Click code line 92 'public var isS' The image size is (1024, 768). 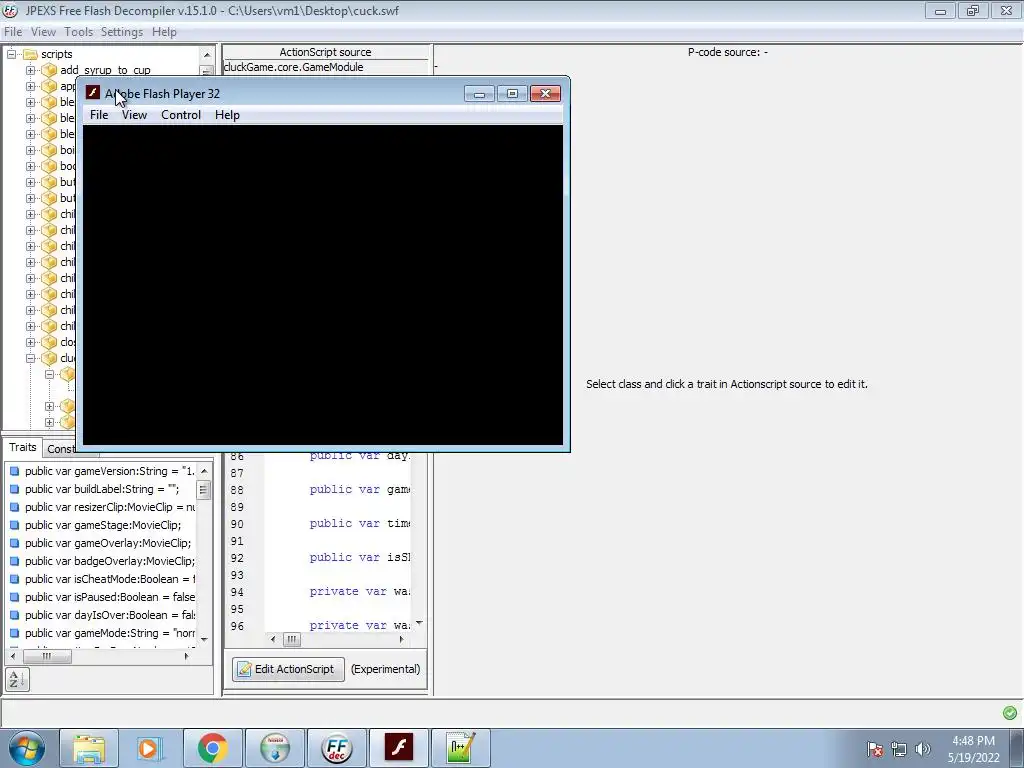click(360, 557)
